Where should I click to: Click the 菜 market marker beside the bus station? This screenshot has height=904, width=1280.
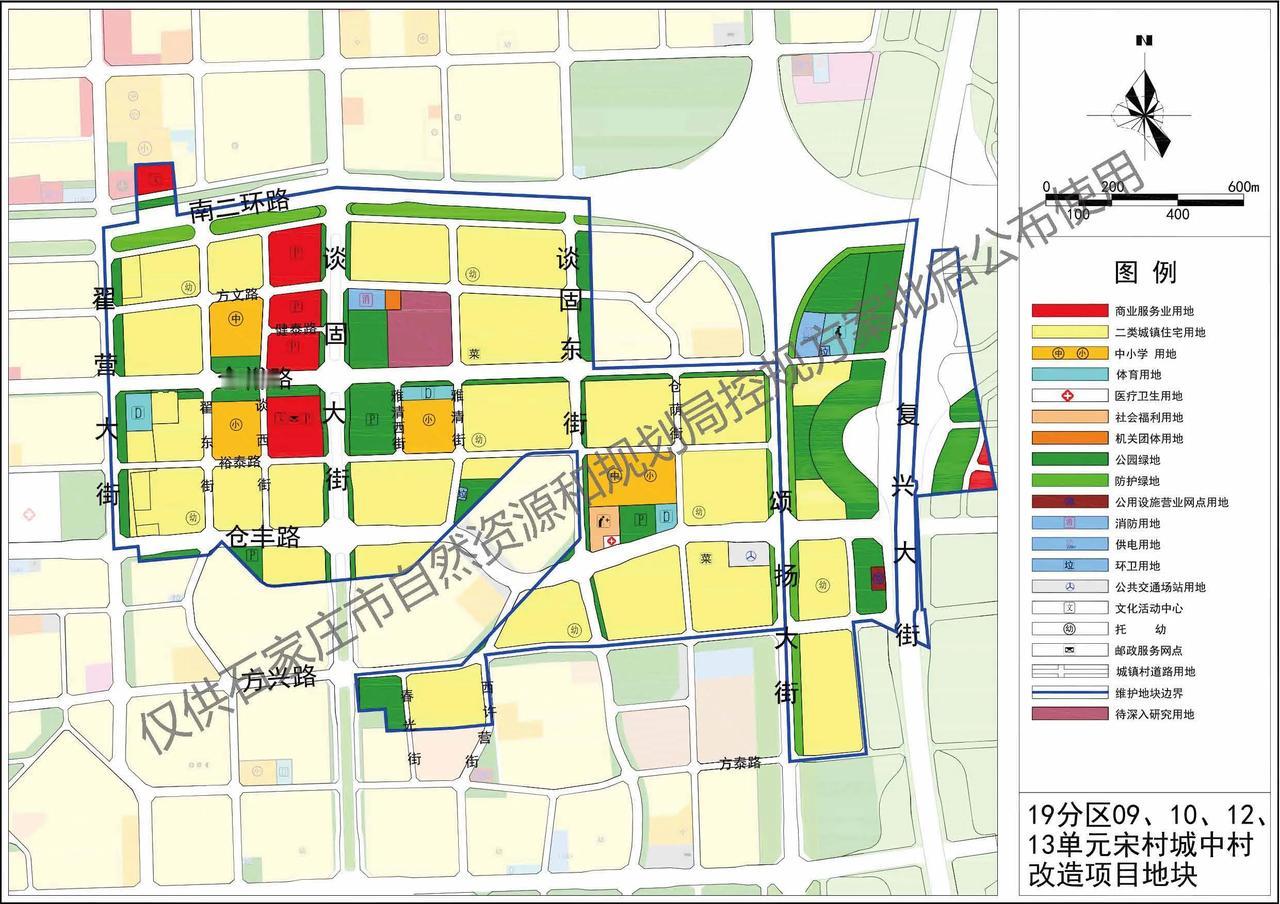tap(706, 559)
